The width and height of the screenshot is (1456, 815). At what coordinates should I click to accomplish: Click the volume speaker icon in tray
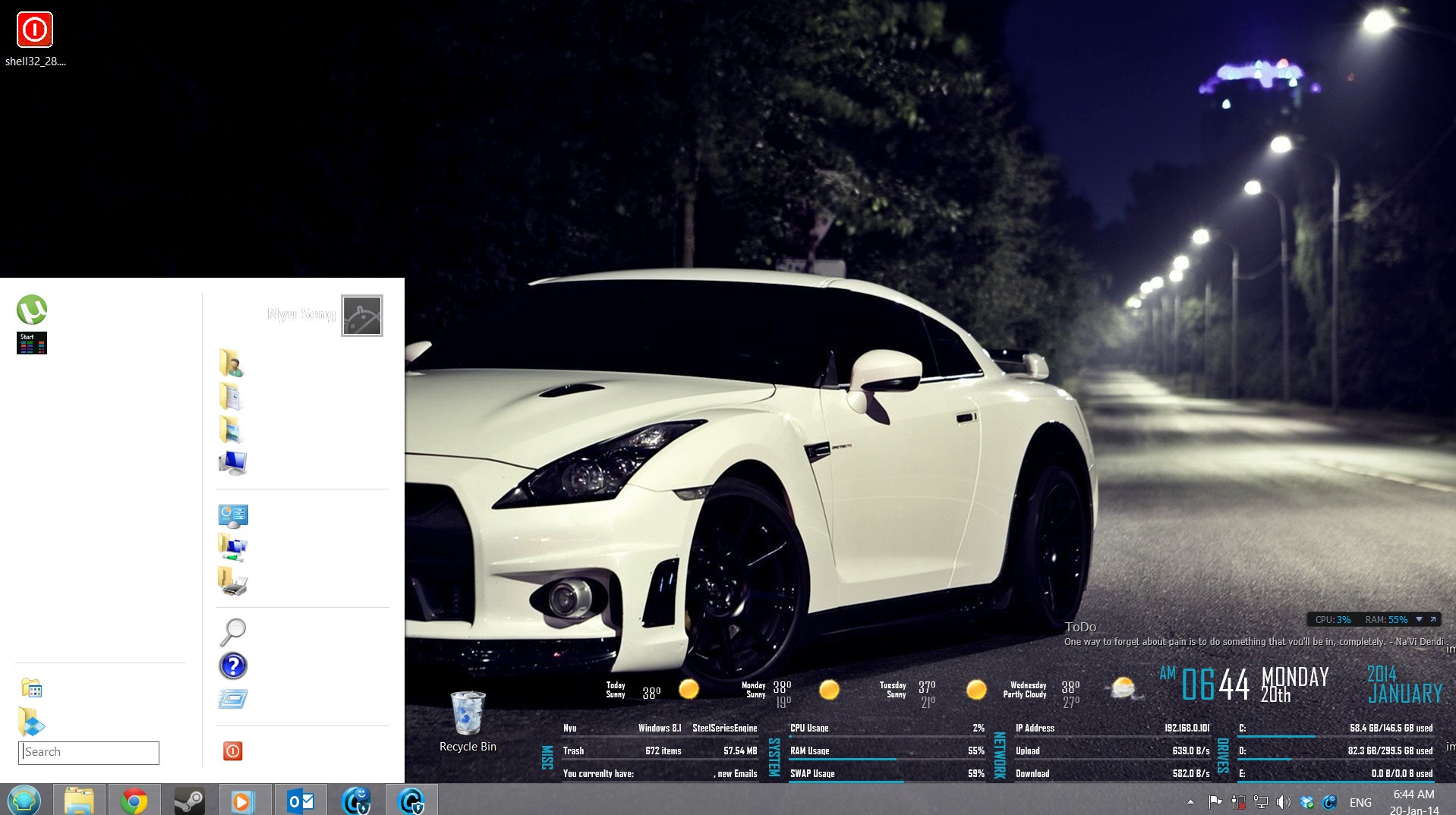1283,802
